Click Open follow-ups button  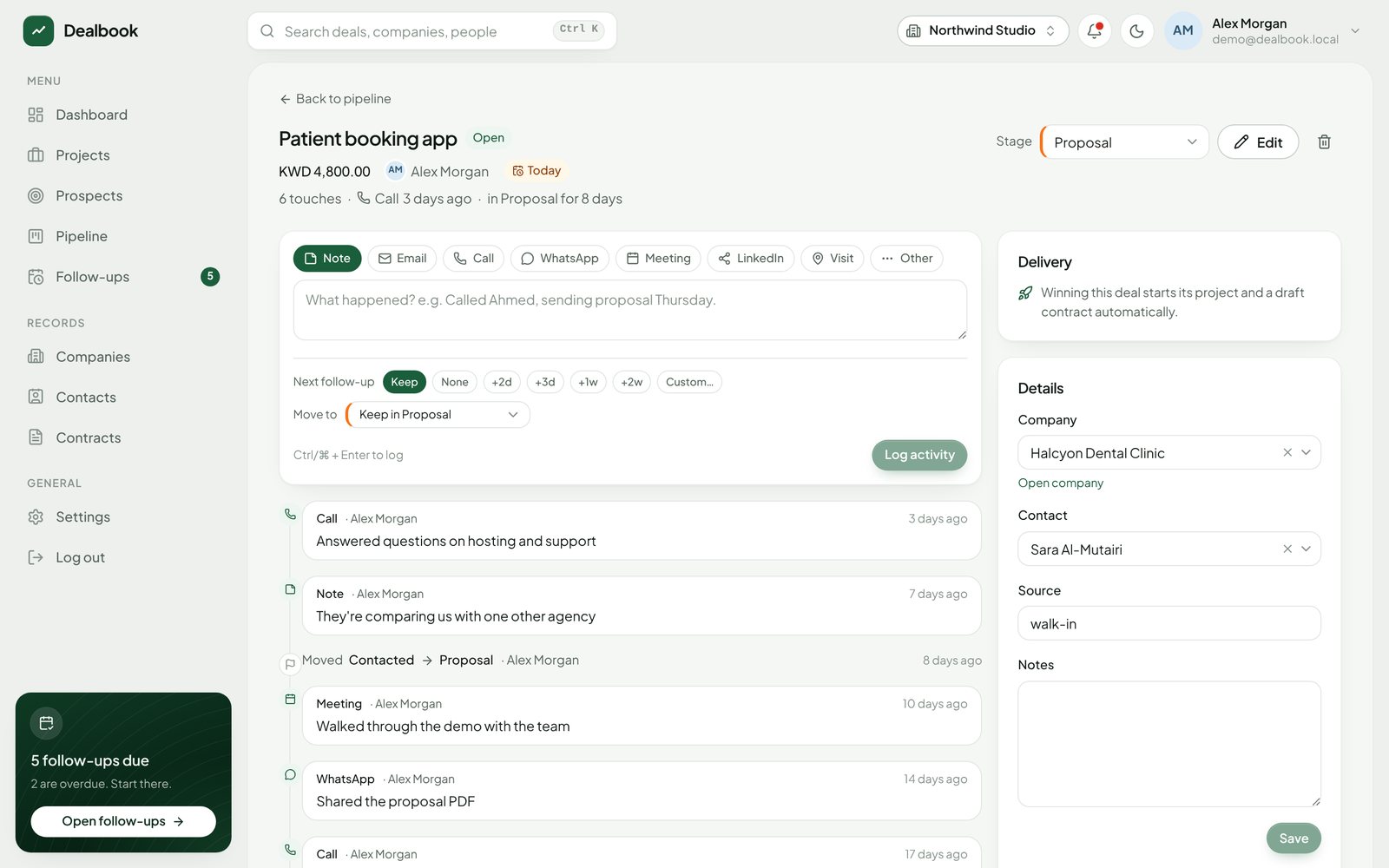point(123,821)
